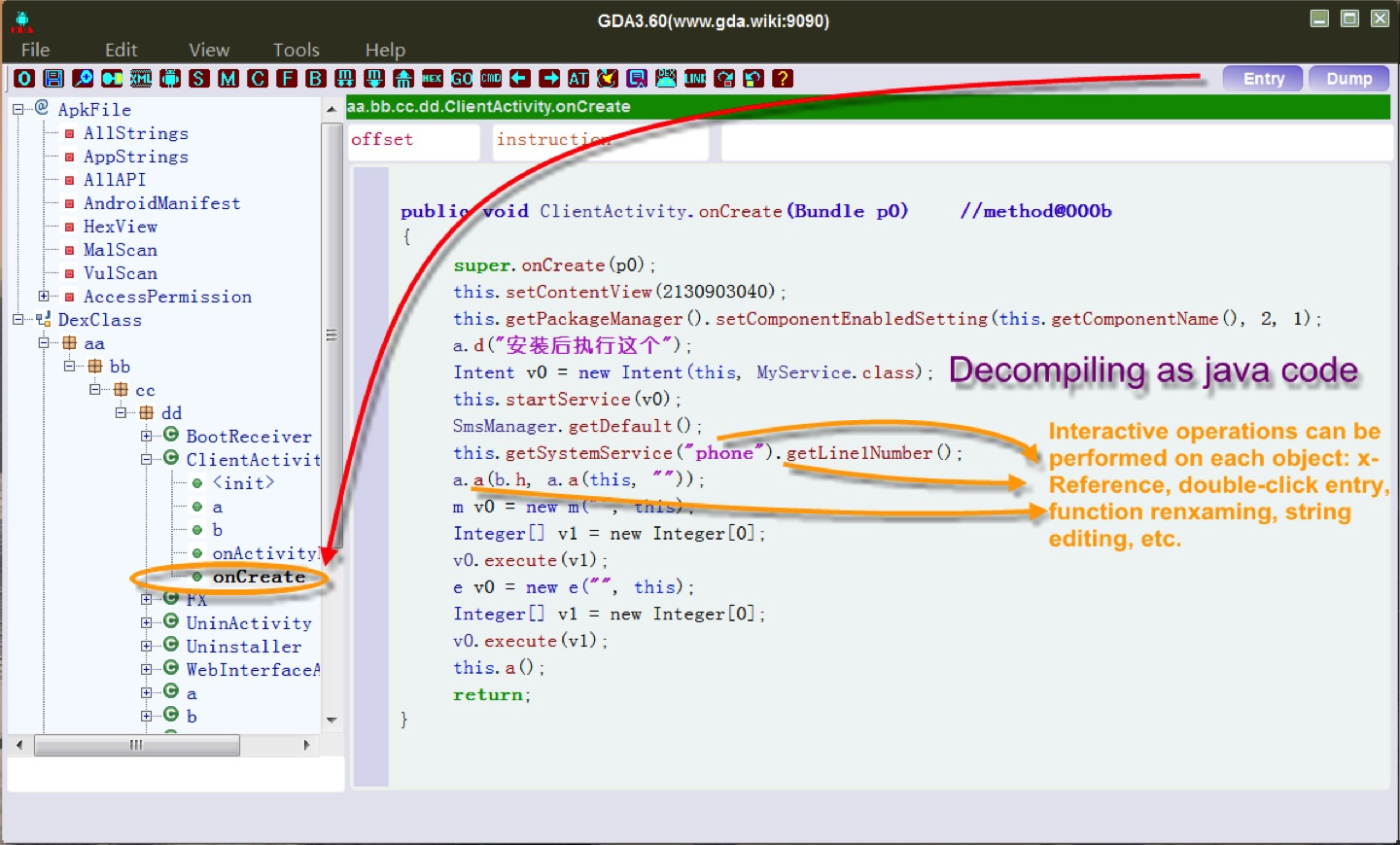Open the XML viewer toolbar icon

point(141,79)
